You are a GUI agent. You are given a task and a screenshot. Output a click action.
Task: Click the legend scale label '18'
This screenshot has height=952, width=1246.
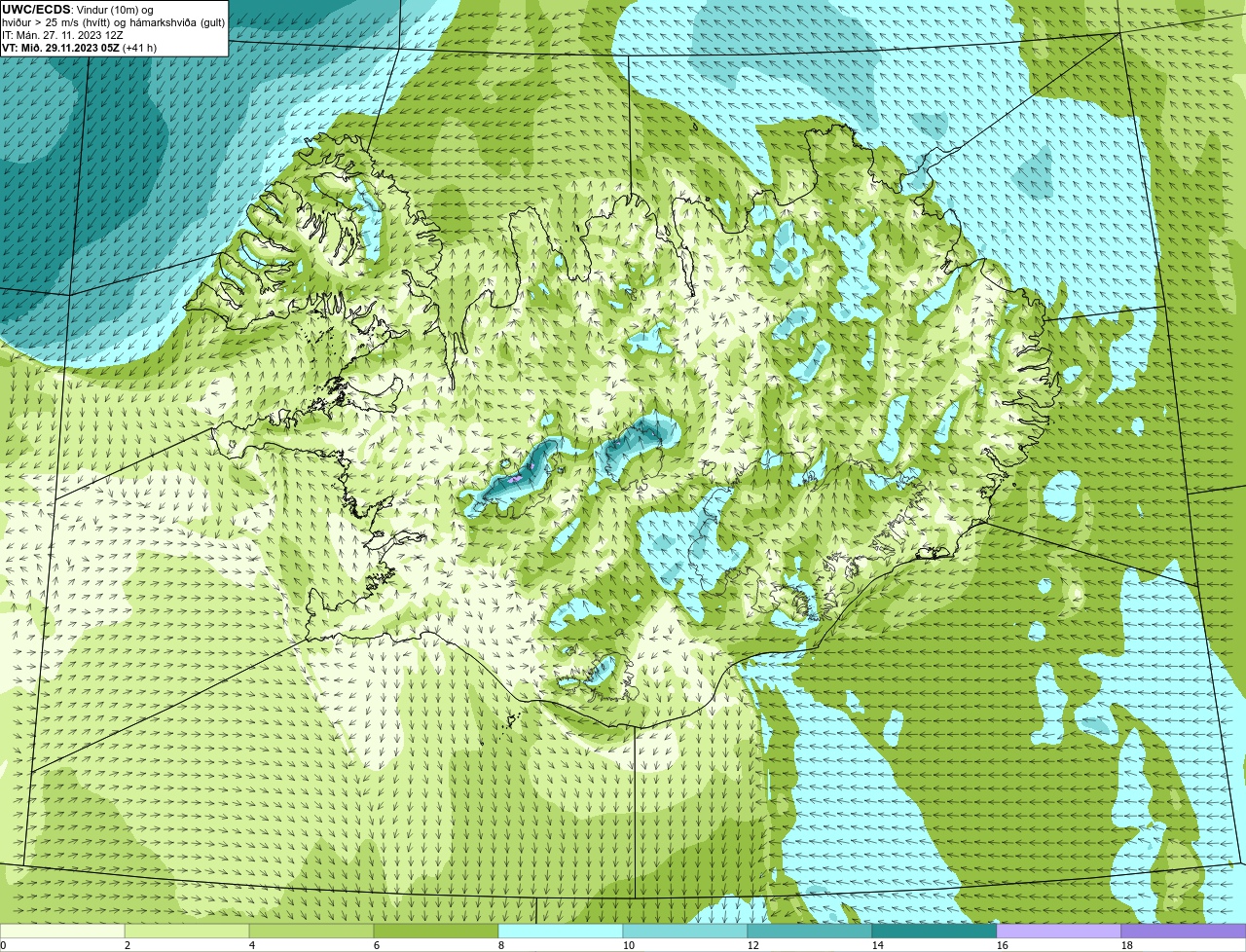1127,945
